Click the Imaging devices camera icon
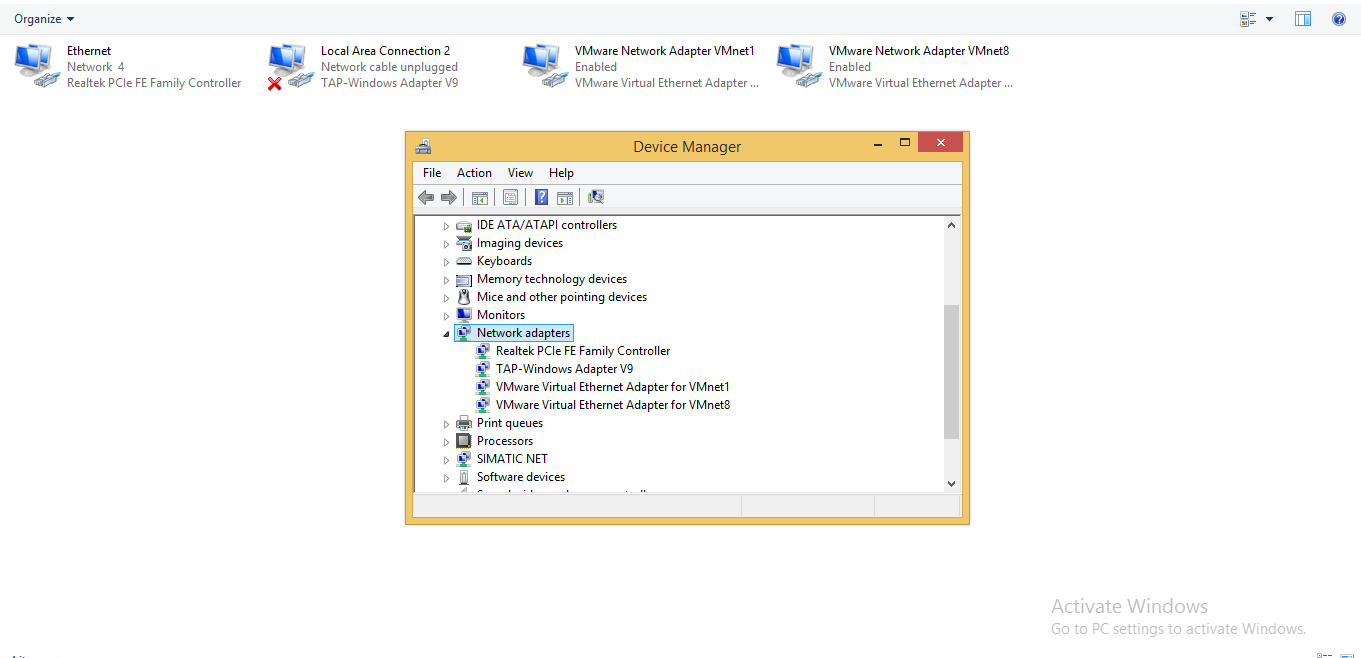 pyautogui.click(x=464, y=243)
